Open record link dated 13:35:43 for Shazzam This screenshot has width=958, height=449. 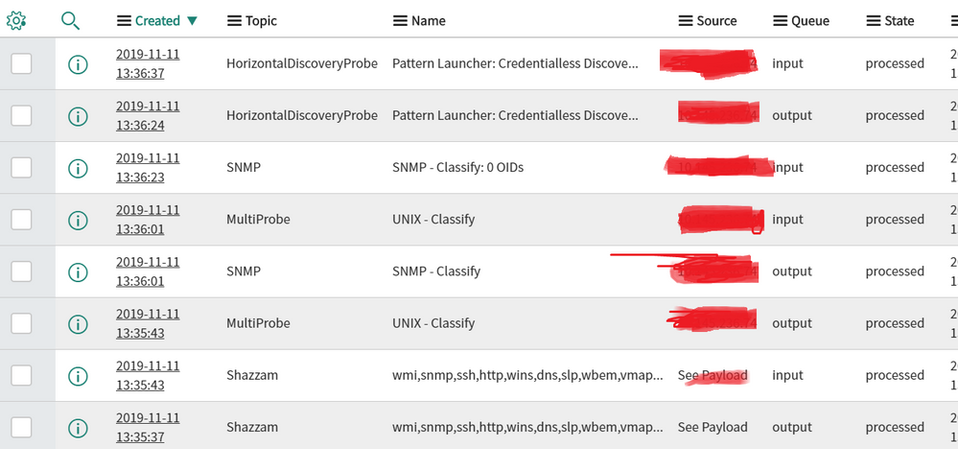coord(148,376)
